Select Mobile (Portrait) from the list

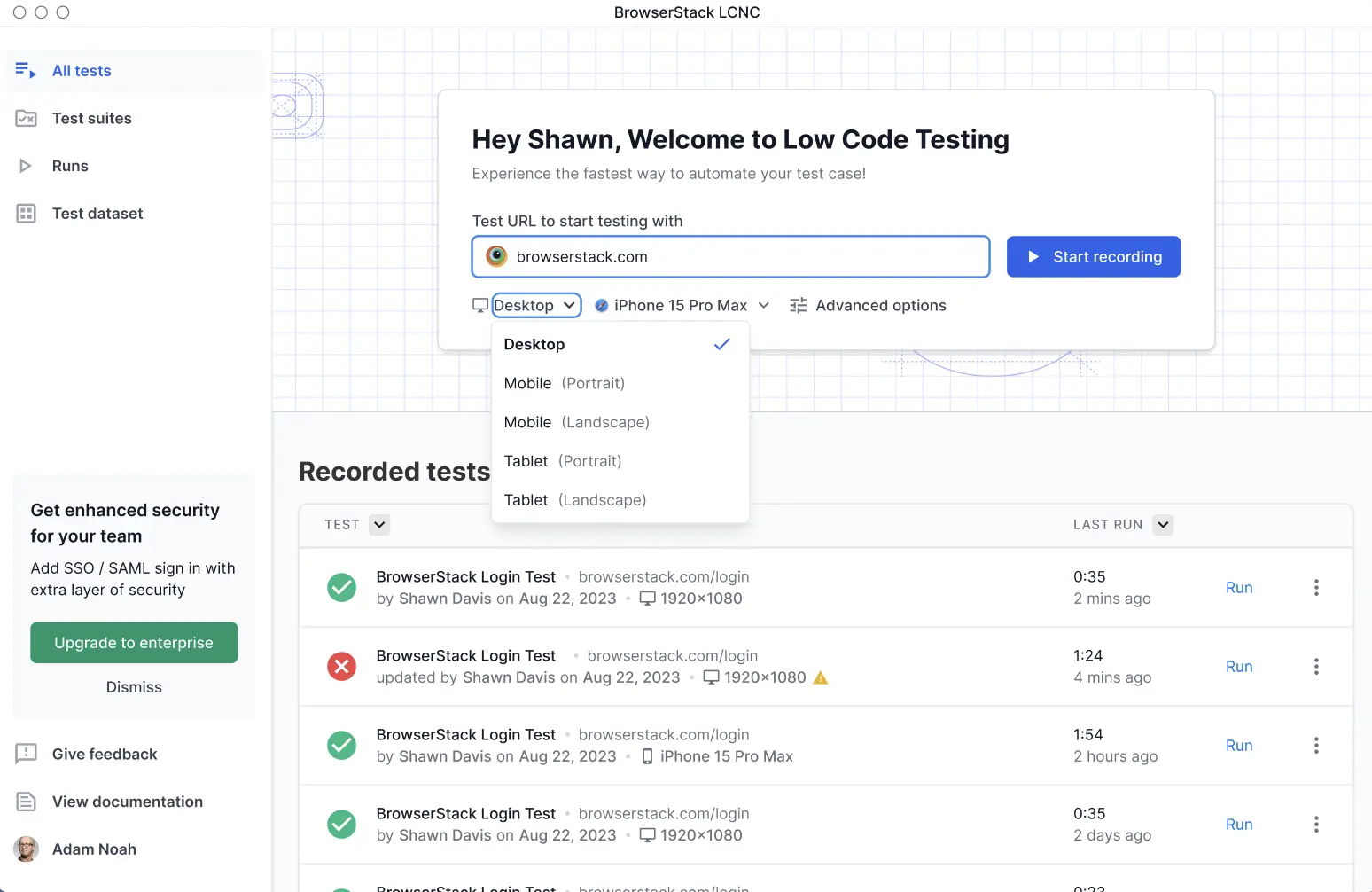point(565,383)
